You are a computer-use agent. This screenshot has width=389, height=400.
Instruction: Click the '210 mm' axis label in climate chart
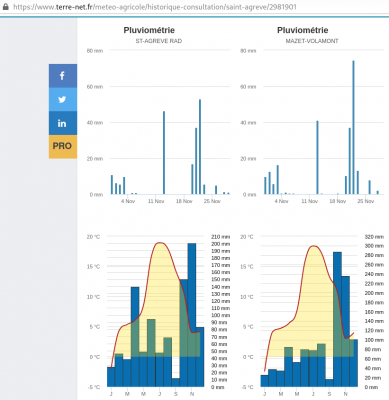(220, 237)
